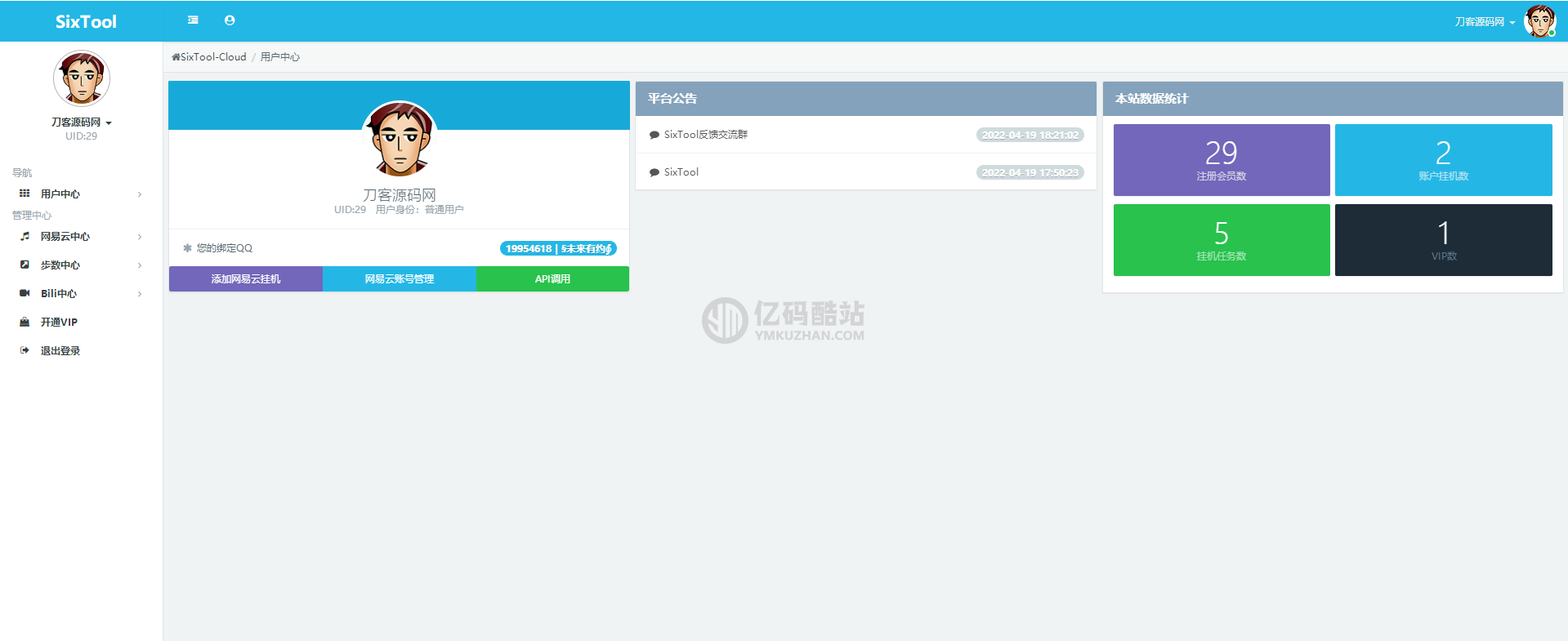Expand the Bili中心 chevron
1568x641 pixels.
(140, 294)
